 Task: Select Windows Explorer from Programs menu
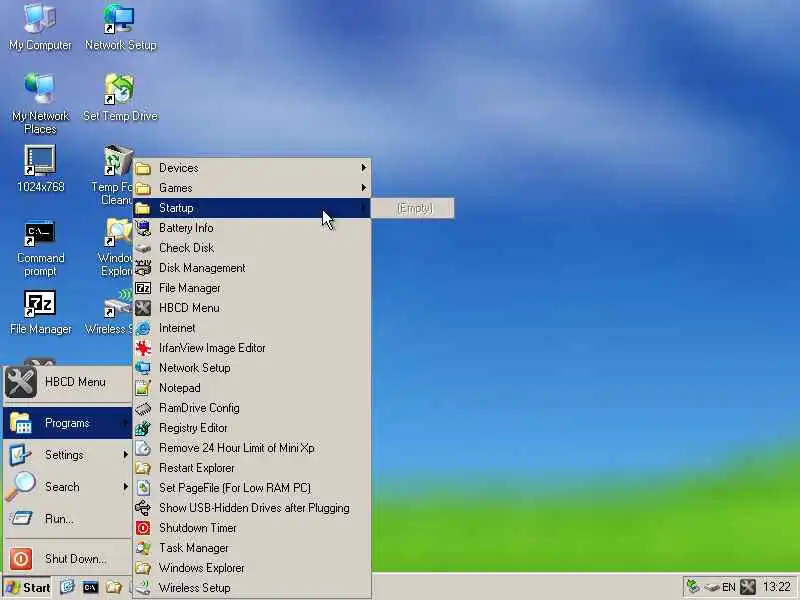(252, 568)
